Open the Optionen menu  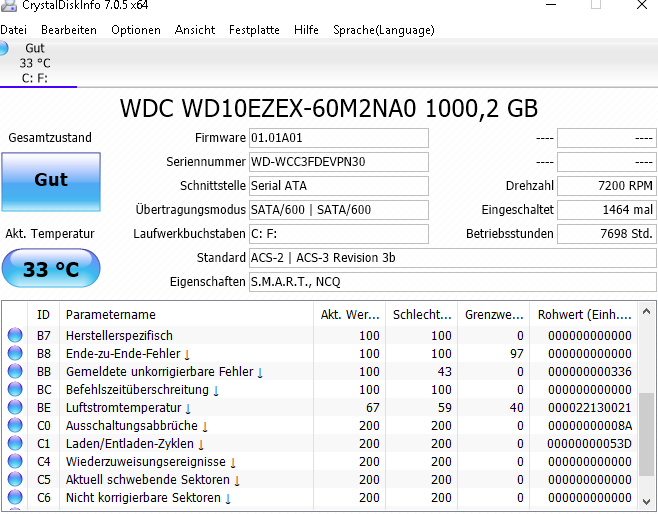click(136, 30)
